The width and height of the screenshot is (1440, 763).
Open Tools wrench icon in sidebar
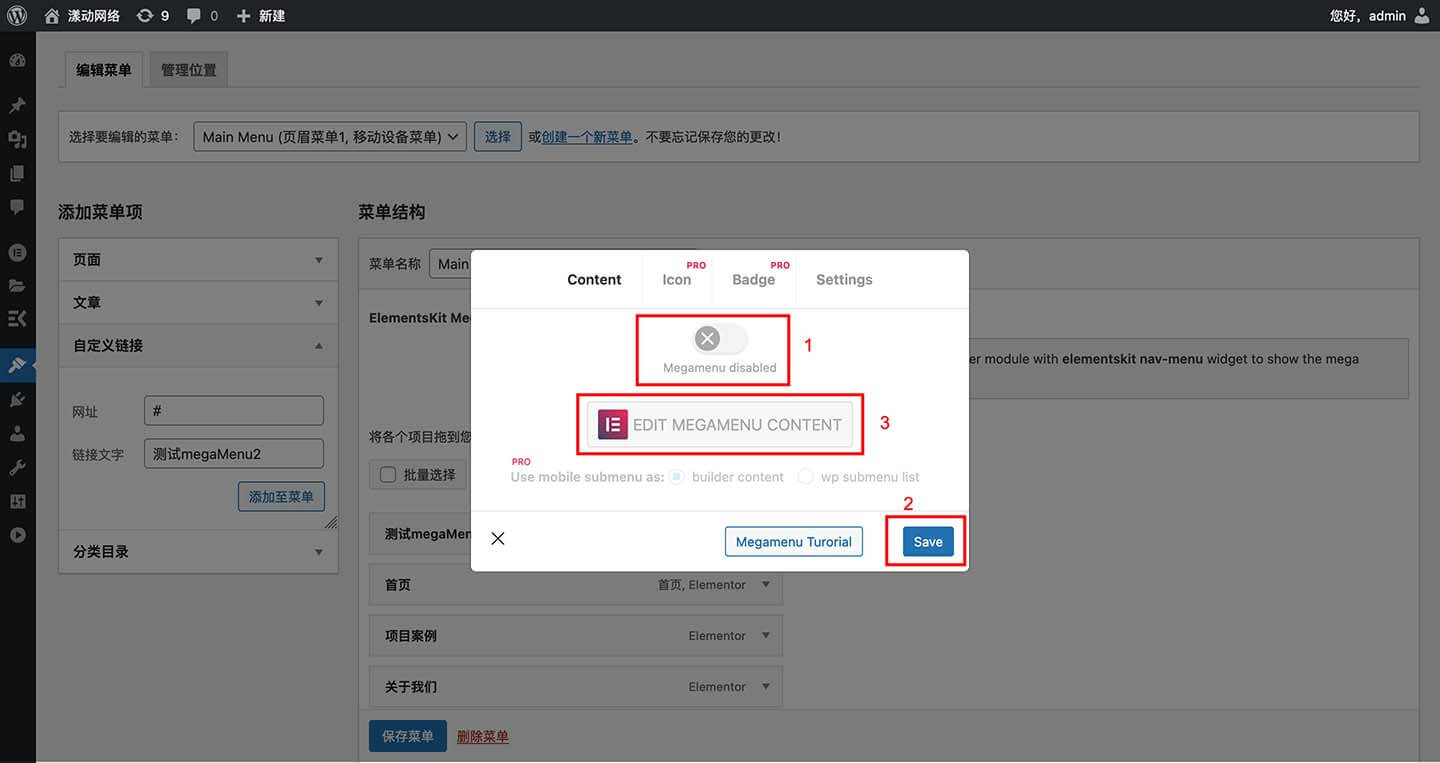pos(17,468)
